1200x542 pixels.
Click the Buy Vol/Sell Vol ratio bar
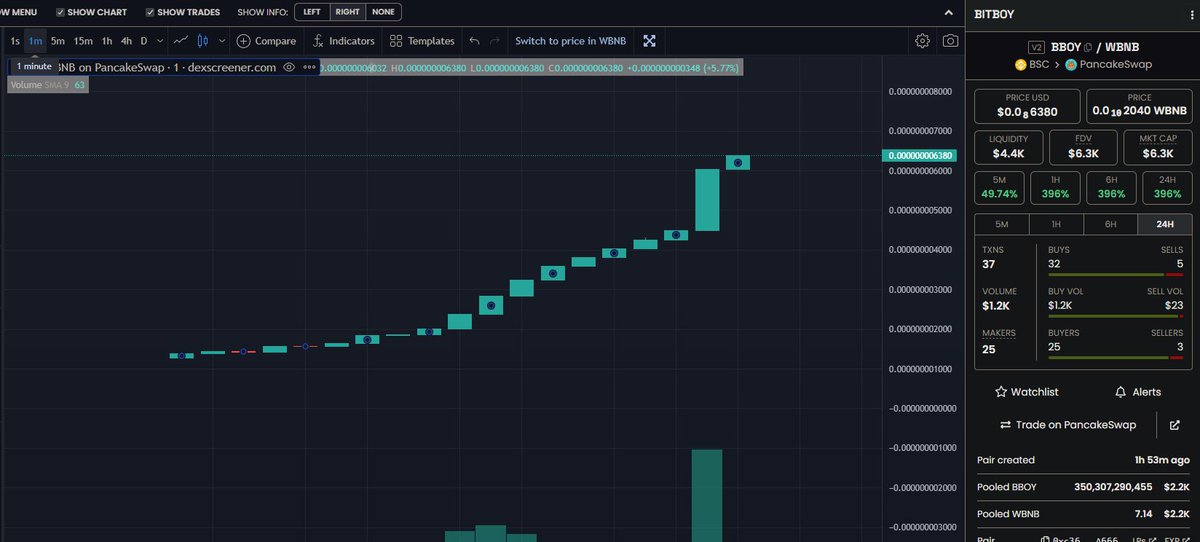(1115, 316)
